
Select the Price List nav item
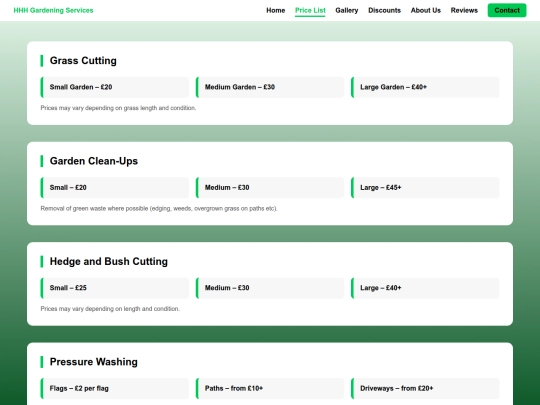click(x=310, y=10)
